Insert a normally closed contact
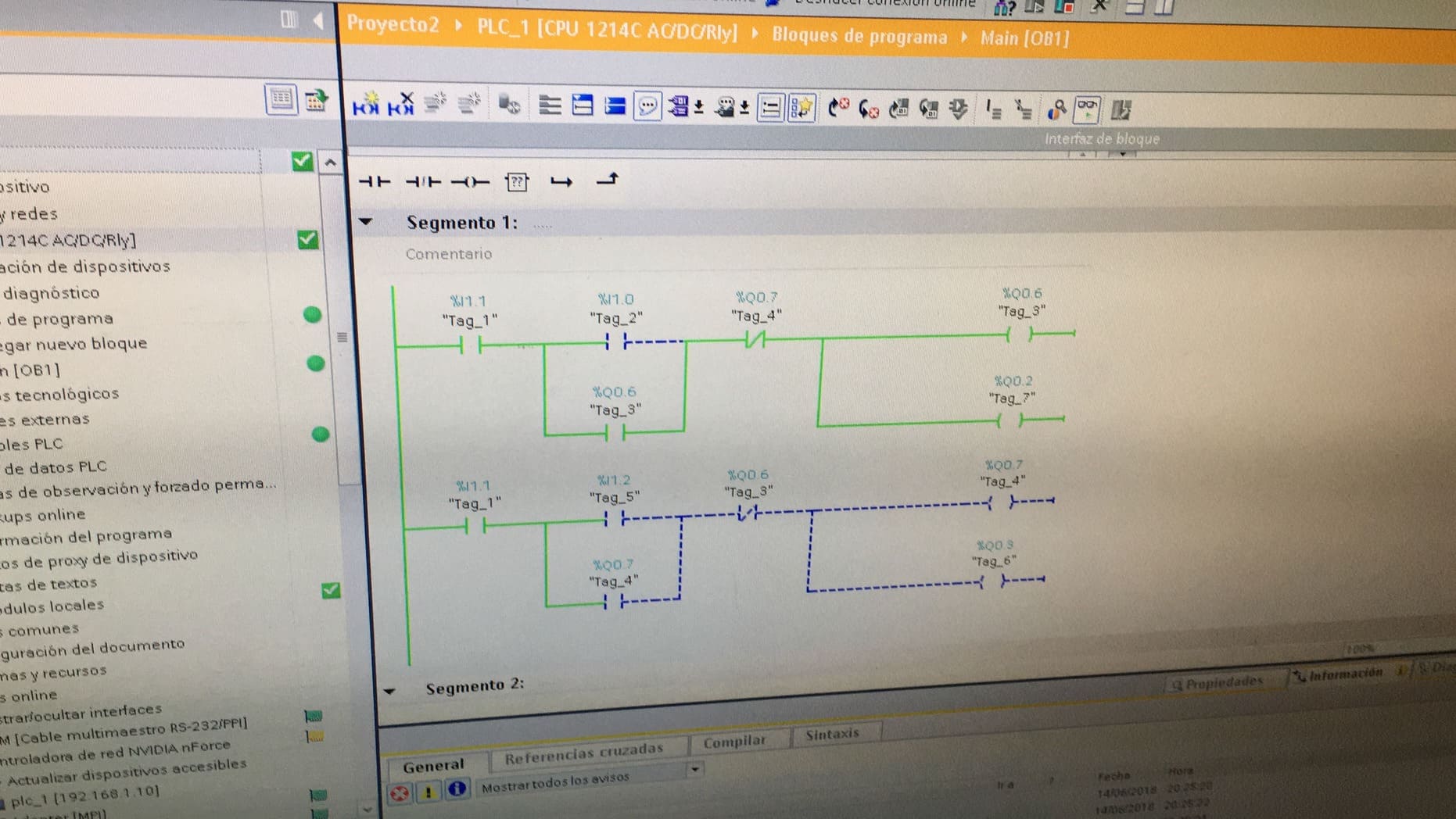Image resolution: width=1456 pixels, height=819 pixels. (x=423, y=182)
